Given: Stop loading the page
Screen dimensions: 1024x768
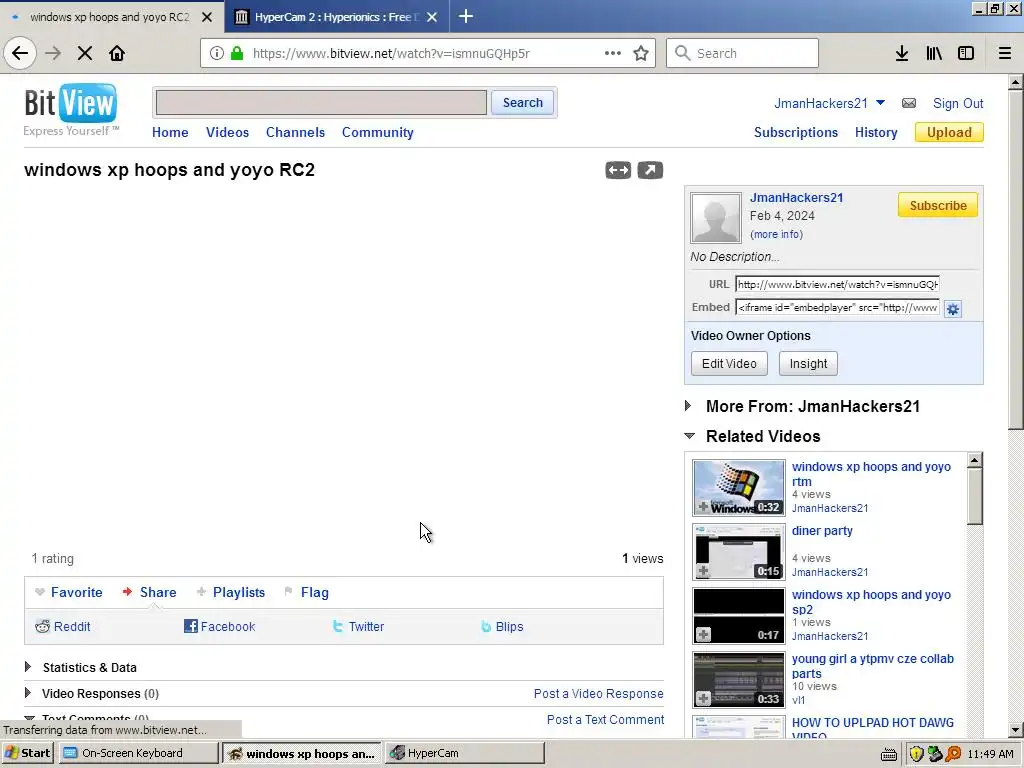Looking at the screenshot, I should tap(85, 53).
